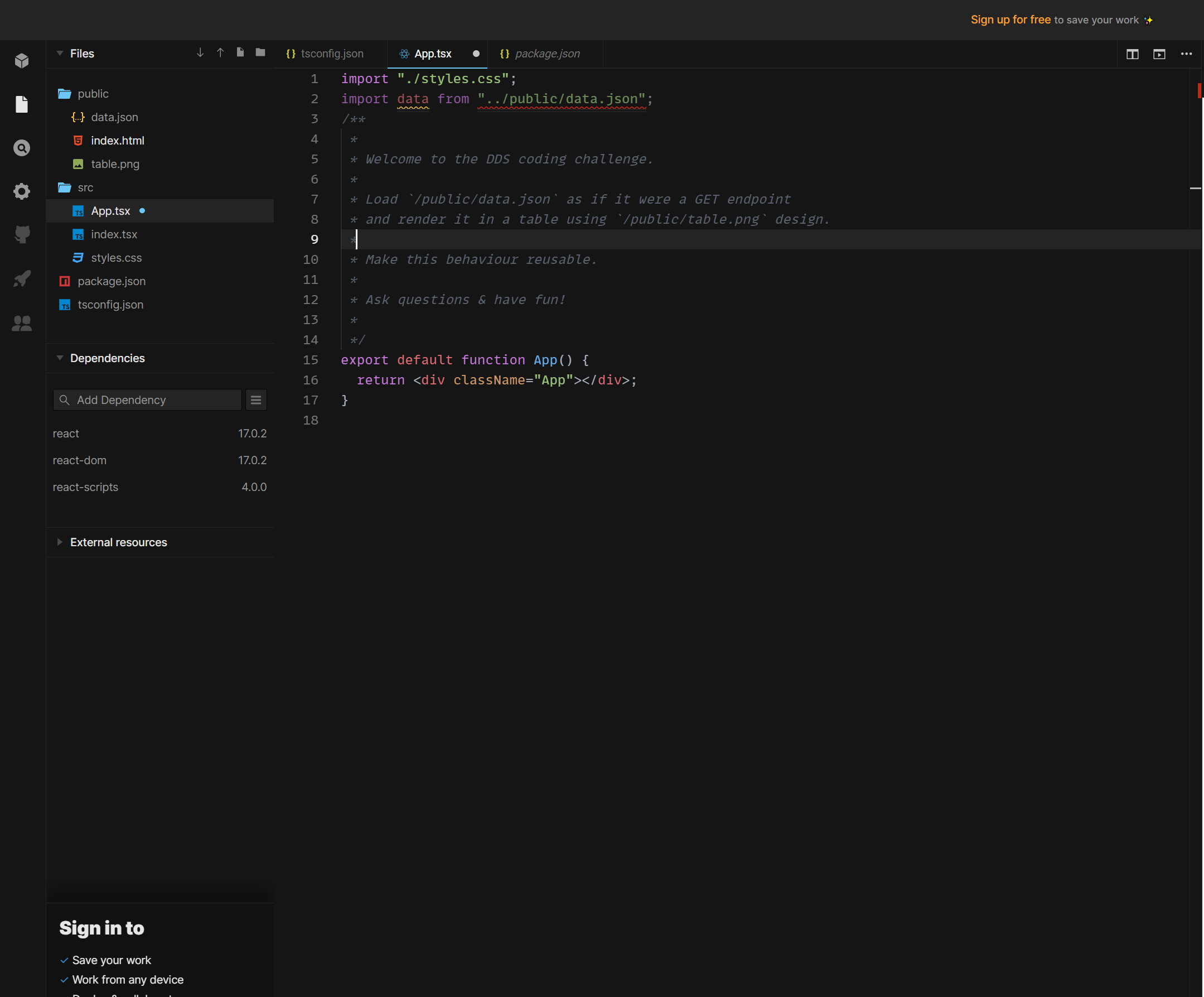Image resolution: width=1204 pixels, height=997 pixels.
Task: Click the Add Dependency search field
Action: [x=147, y=400]
